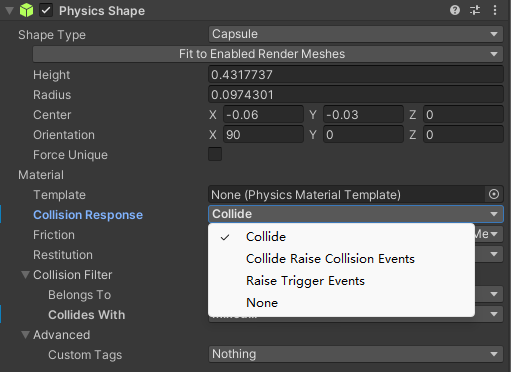Click the Orientation X field showing 90
Screen dimensions: 511x372
tap(263, 135)
